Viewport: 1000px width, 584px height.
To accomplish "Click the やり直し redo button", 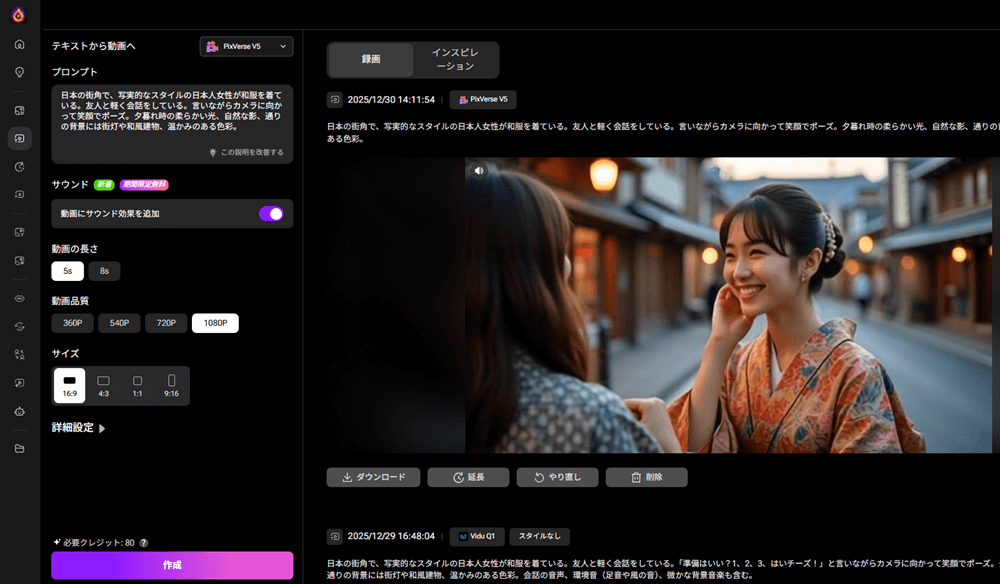I will click(x=556, y=477).
